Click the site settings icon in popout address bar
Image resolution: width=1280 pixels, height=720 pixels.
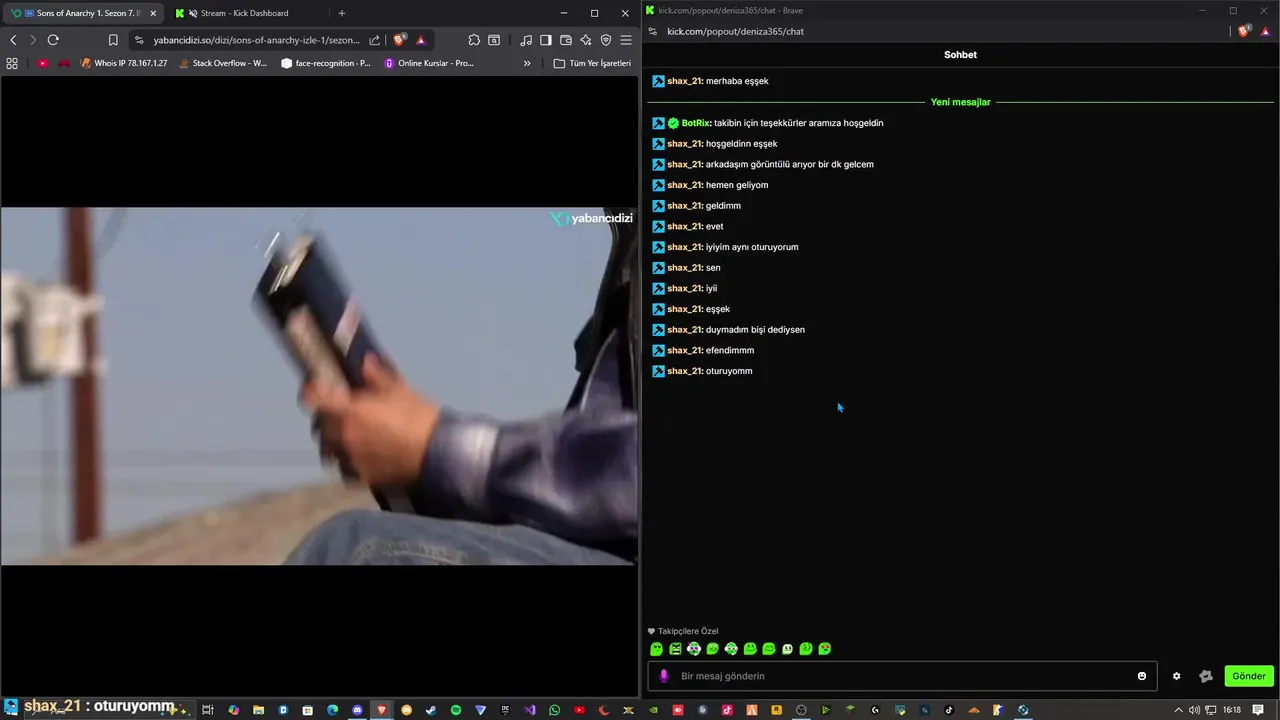point(653,31)
